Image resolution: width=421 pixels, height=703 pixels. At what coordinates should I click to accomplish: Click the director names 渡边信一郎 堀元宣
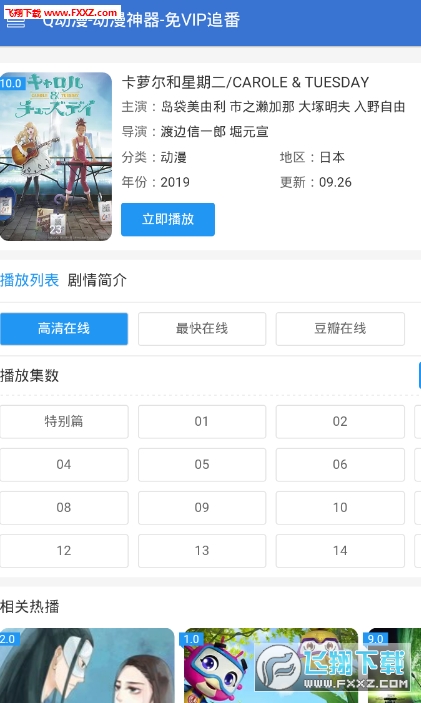[215, 132]
